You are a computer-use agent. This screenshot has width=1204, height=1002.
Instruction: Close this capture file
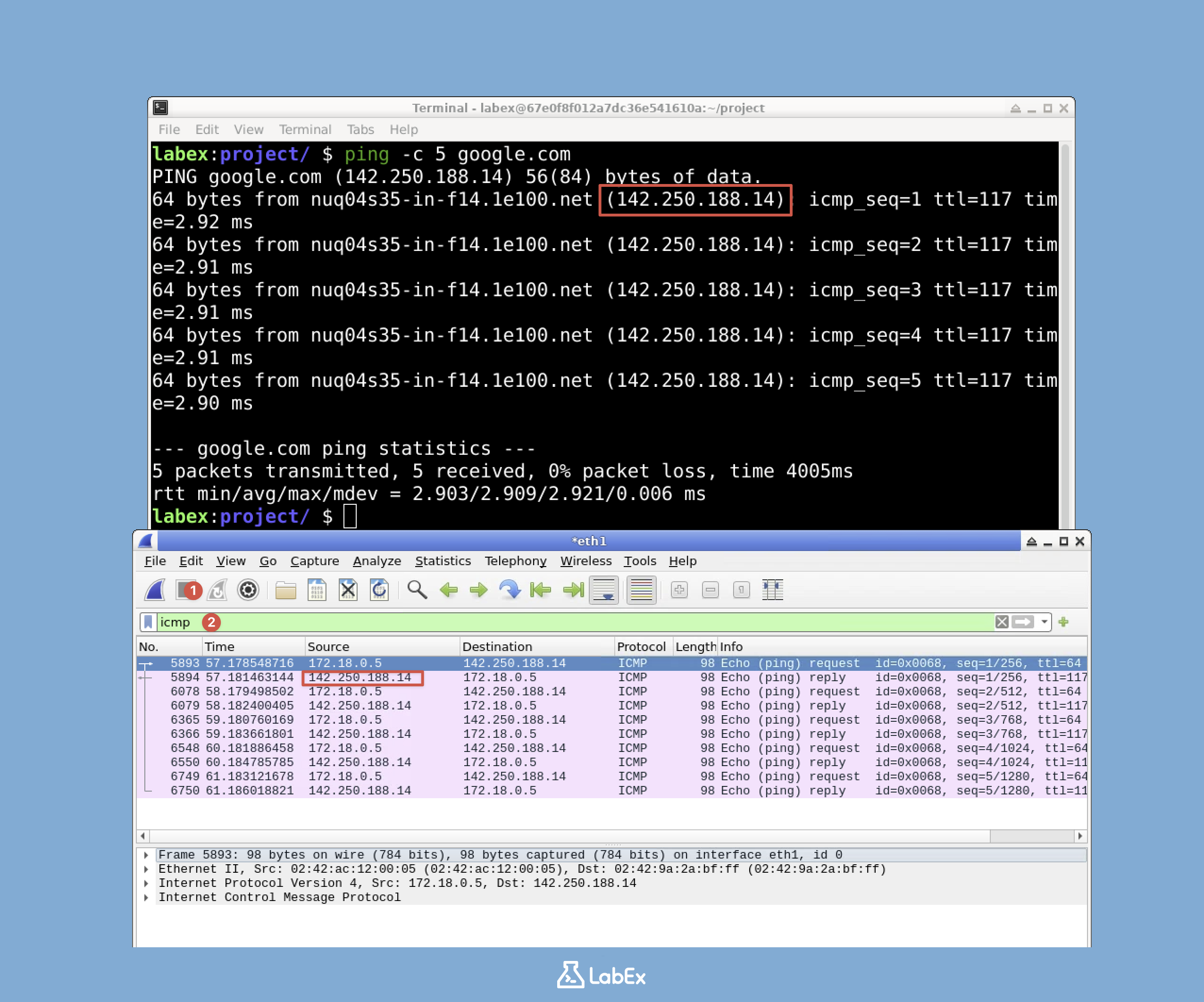[x=348, y=590]
